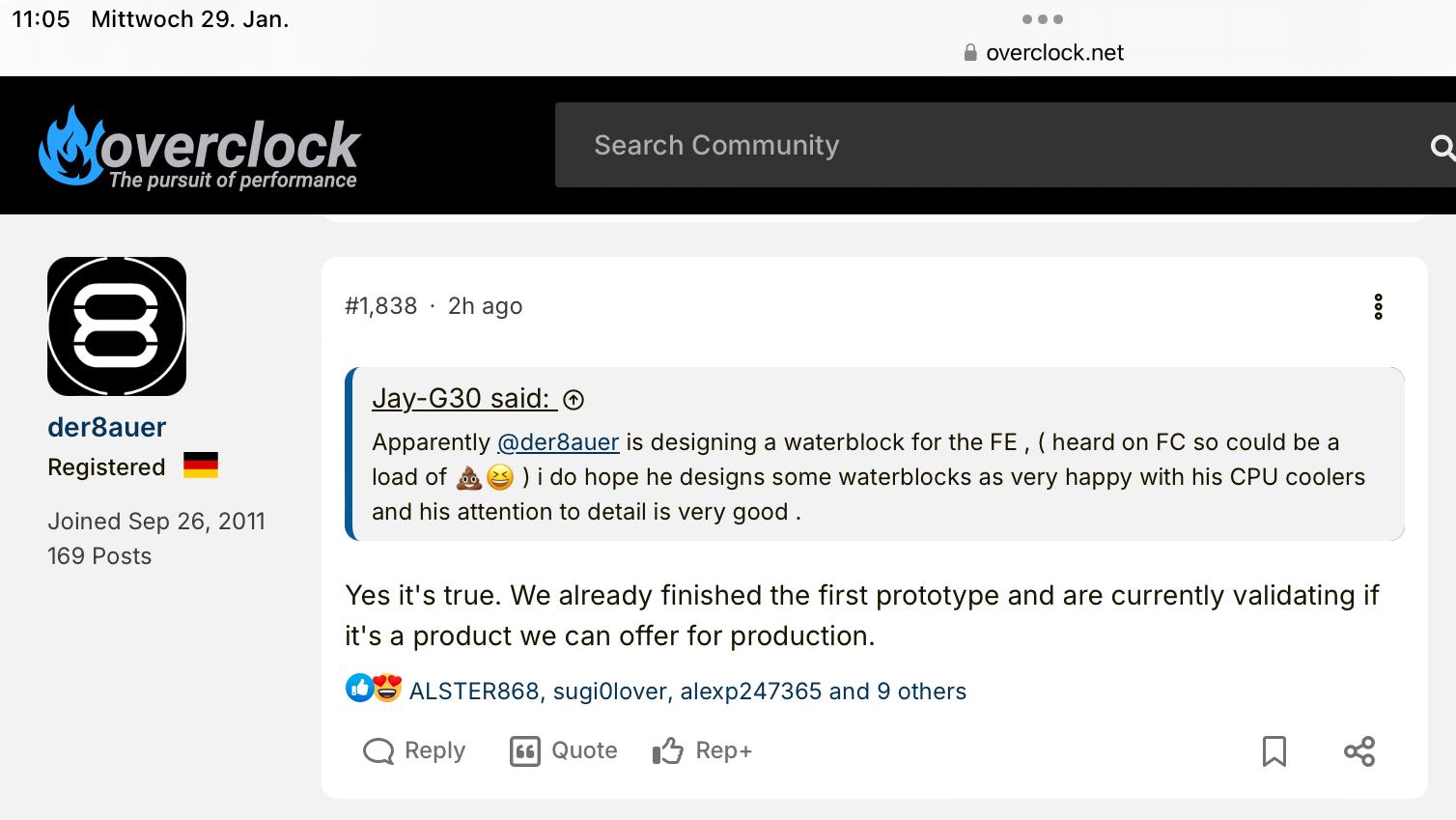This screenshot has height=820, width=1456.
Task: Click the heart-eyes reaction emoji
Action: coord(387,689)
